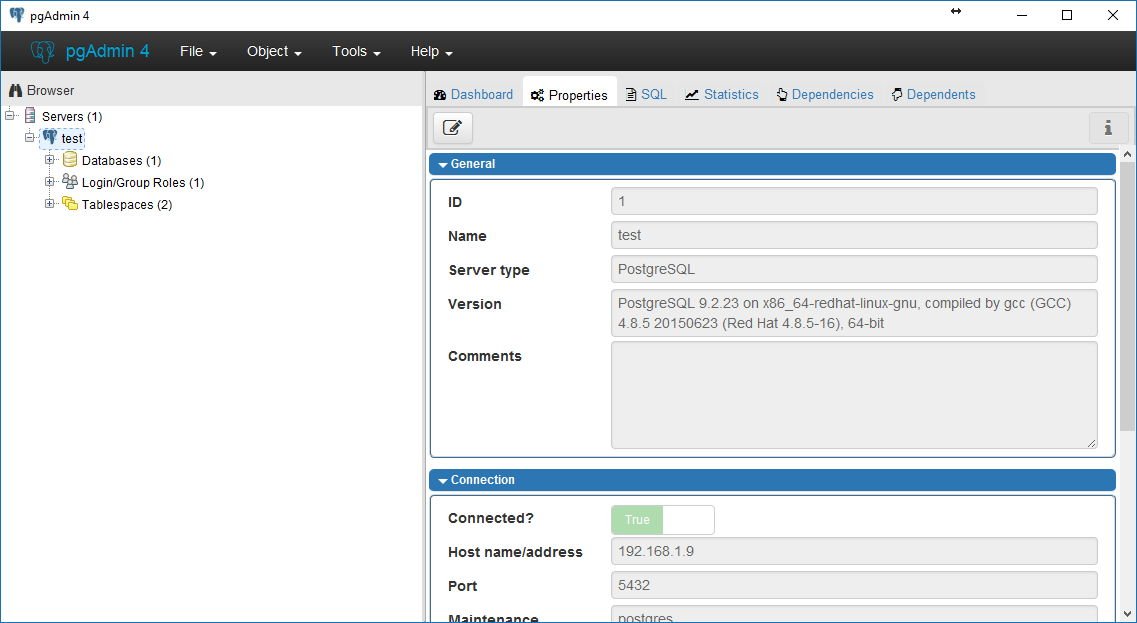Select Databases (1) in the tree

click(x=121, y=160)
